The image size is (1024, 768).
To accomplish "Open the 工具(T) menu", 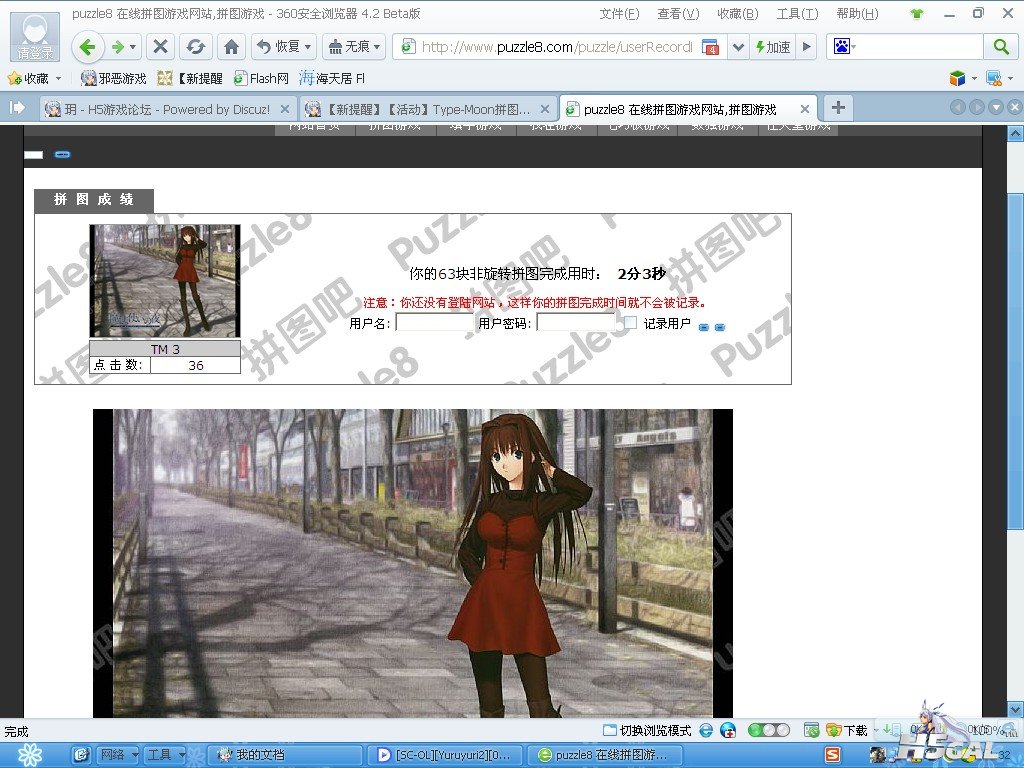I will (x=797, y=14).
